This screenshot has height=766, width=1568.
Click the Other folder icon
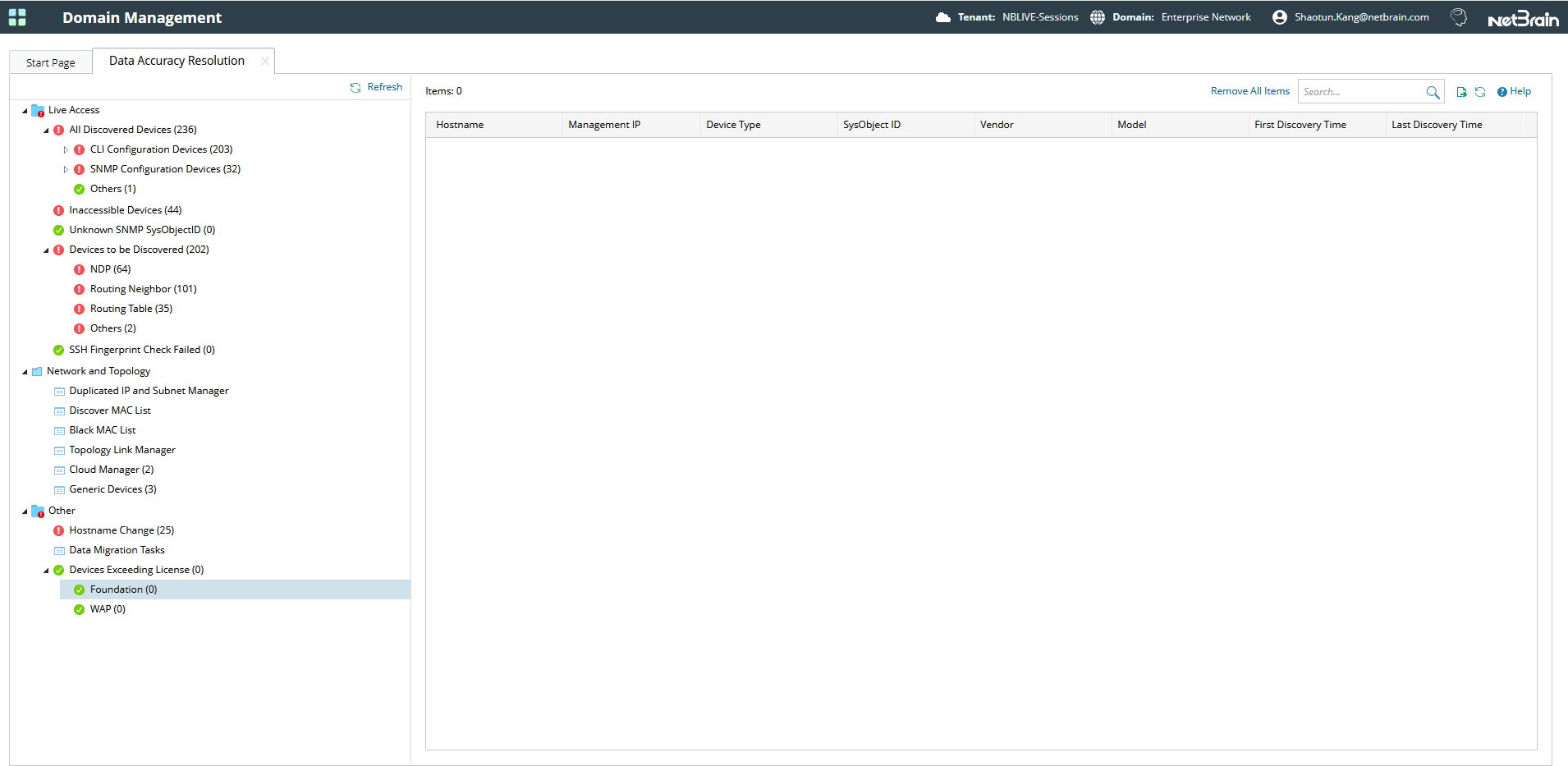(x=38, y=511)
